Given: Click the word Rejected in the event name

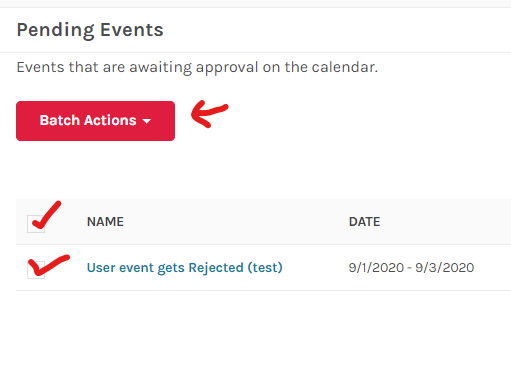Looking at the screenshot, I should tap(216, 268).
